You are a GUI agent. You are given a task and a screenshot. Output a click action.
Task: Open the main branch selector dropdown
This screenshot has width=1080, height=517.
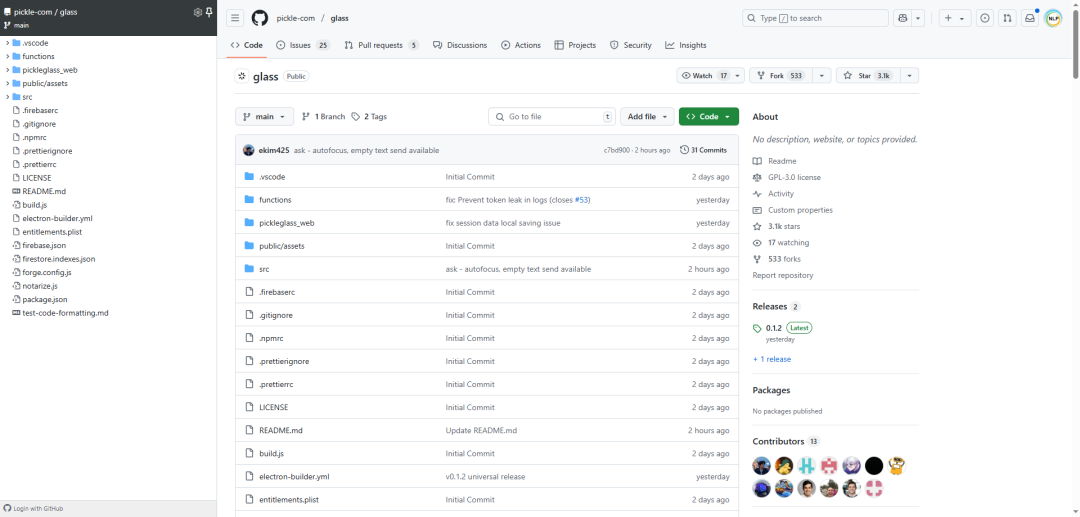click(264, 116)
